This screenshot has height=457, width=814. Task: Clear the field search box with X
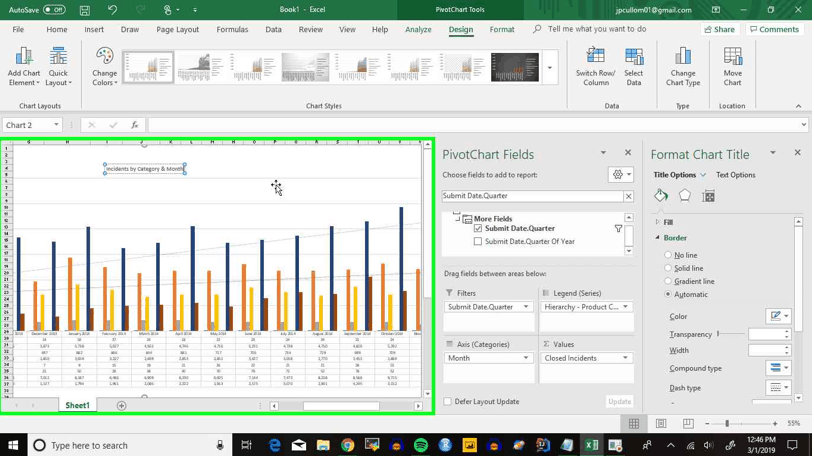tap(628, 196)
